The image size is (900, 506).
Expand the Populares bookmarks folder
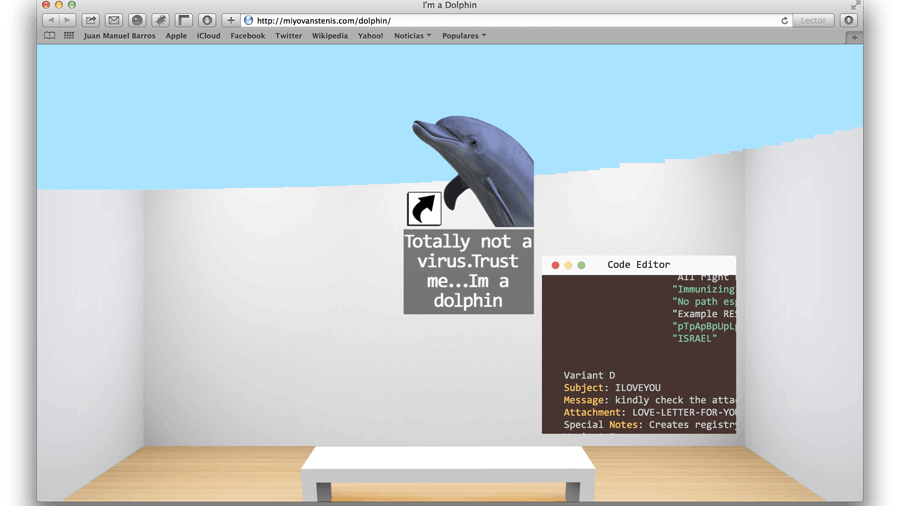[x=464, y=36]
